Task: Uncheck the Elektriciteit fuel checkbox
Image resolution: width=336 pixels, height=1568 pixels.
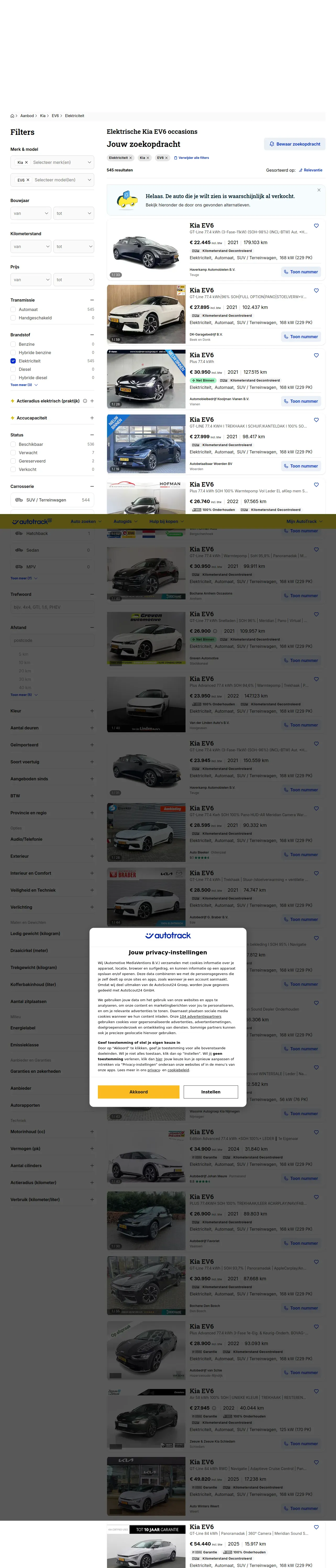Action: [13, 361]
